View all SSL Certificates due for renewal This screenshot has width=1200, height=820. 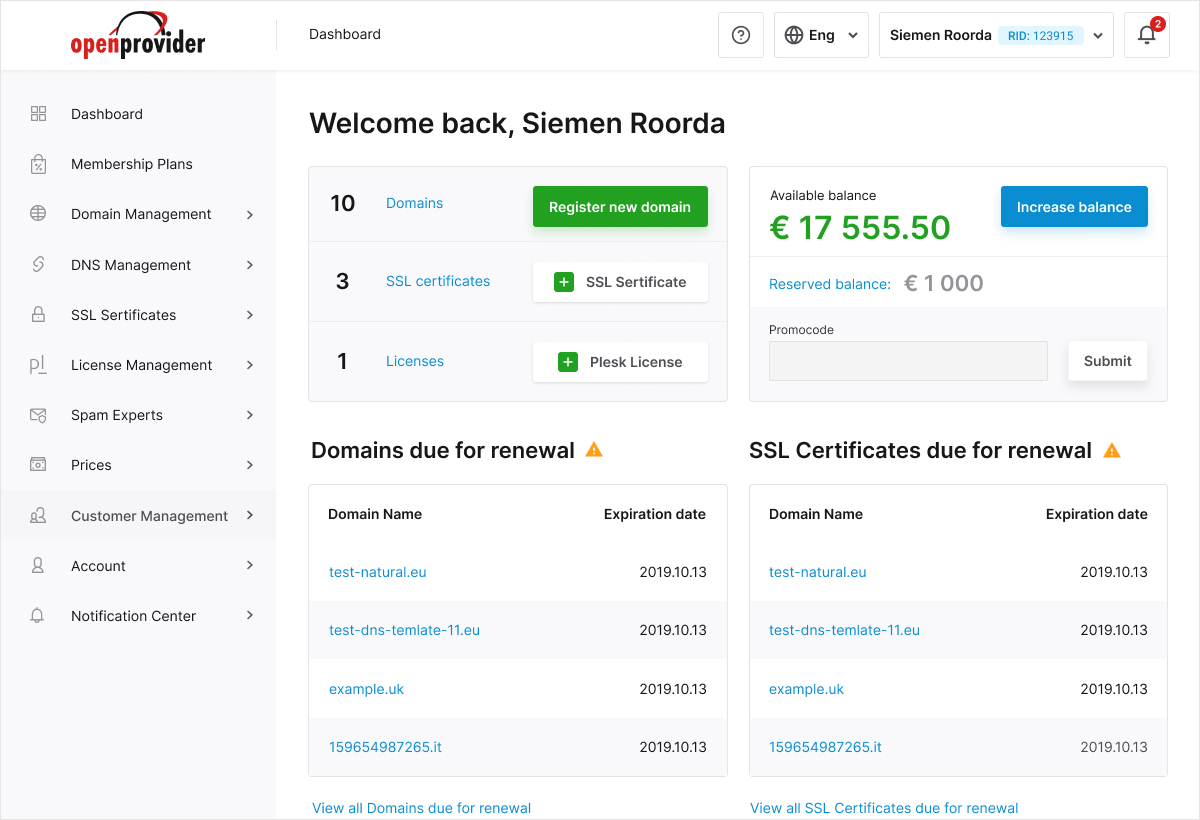pos(884,808)
